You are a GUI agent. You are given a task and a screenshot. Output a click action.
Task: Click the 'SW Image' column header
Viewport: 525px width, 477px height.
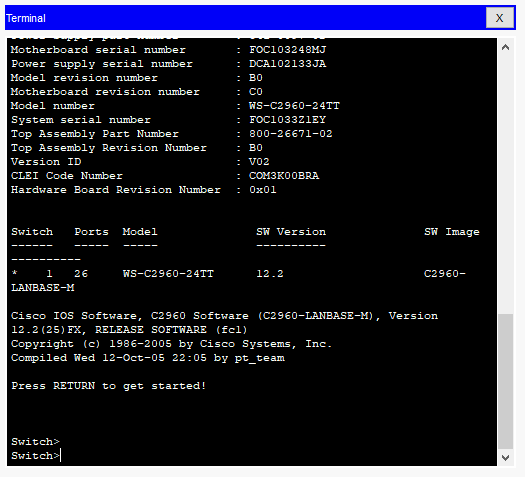coord(452,232)
